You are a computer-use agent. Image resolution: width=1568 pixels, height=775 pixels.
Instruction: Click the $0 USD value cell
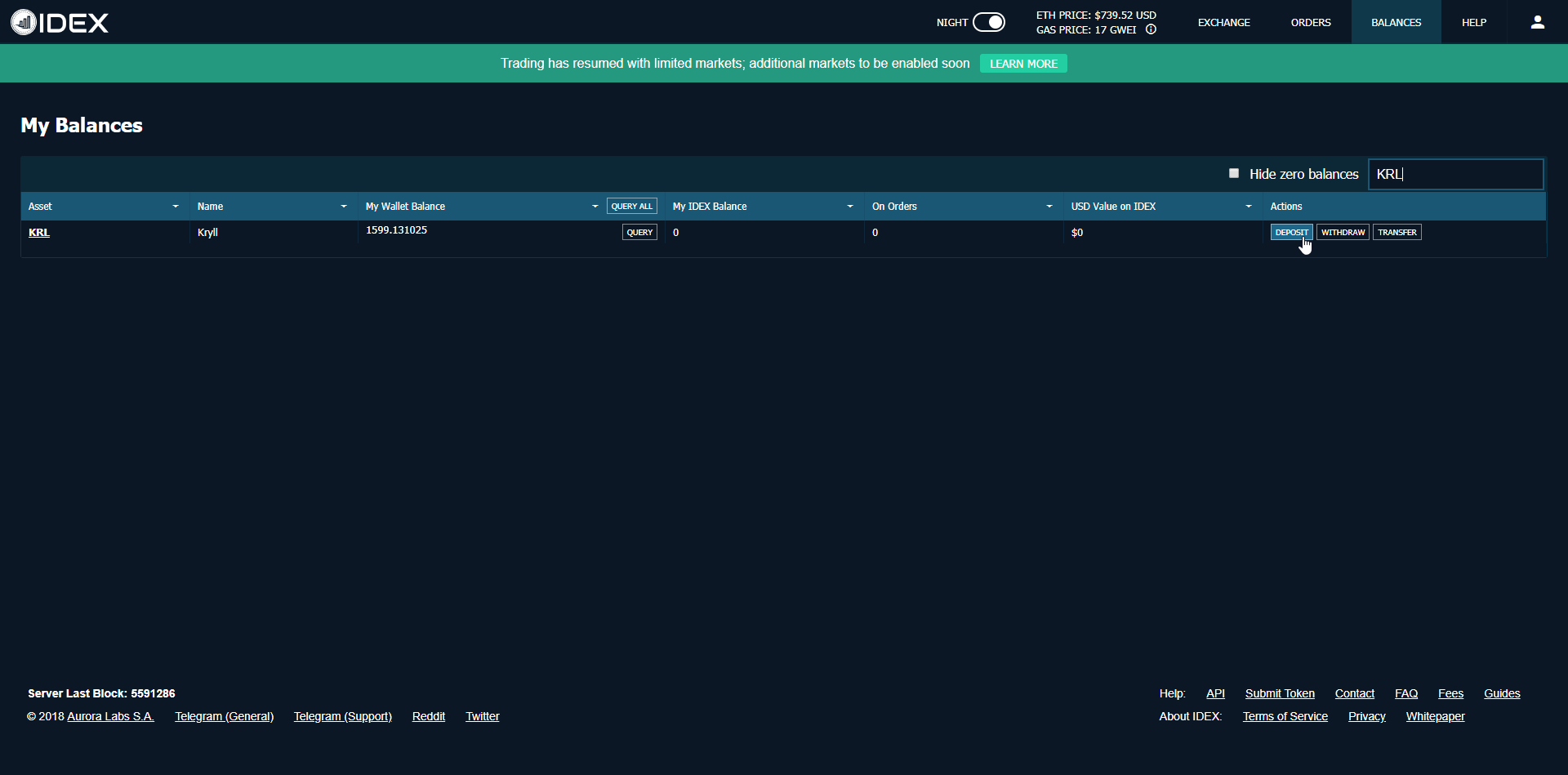coord(1077,233)
